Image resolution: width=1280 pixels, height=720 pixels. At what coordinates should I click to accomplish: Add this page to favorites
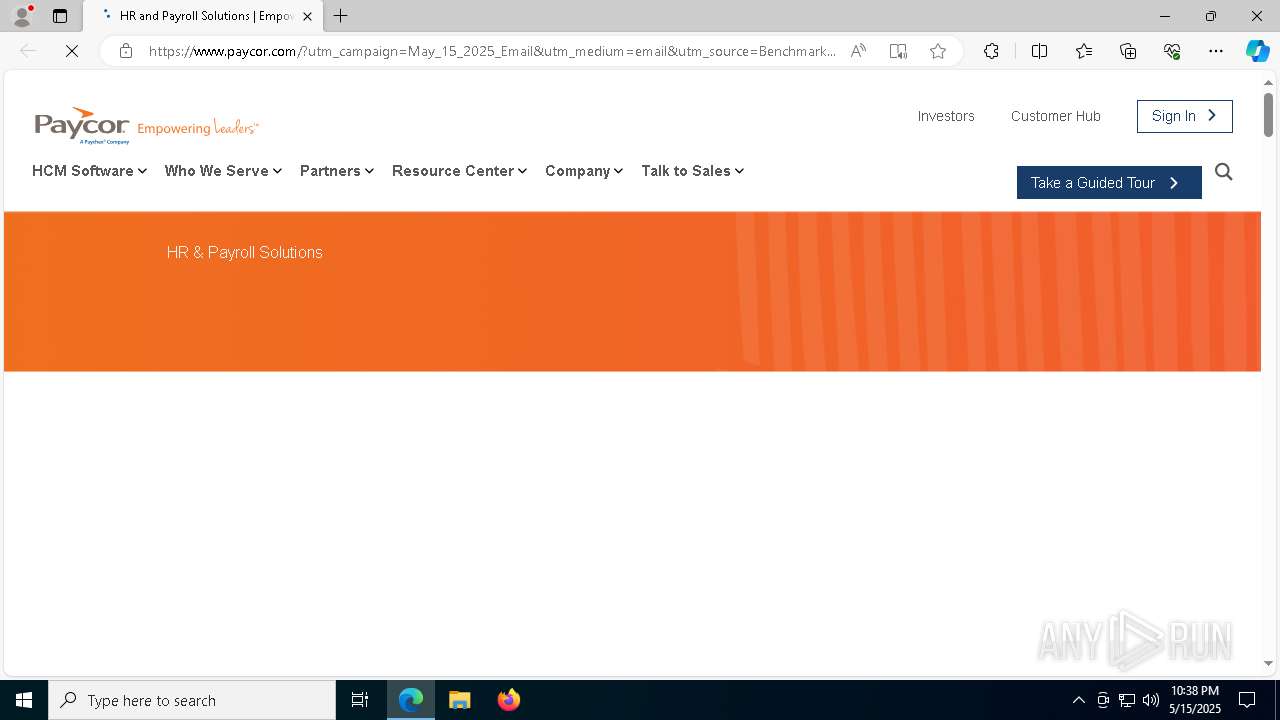pos(938,51)
